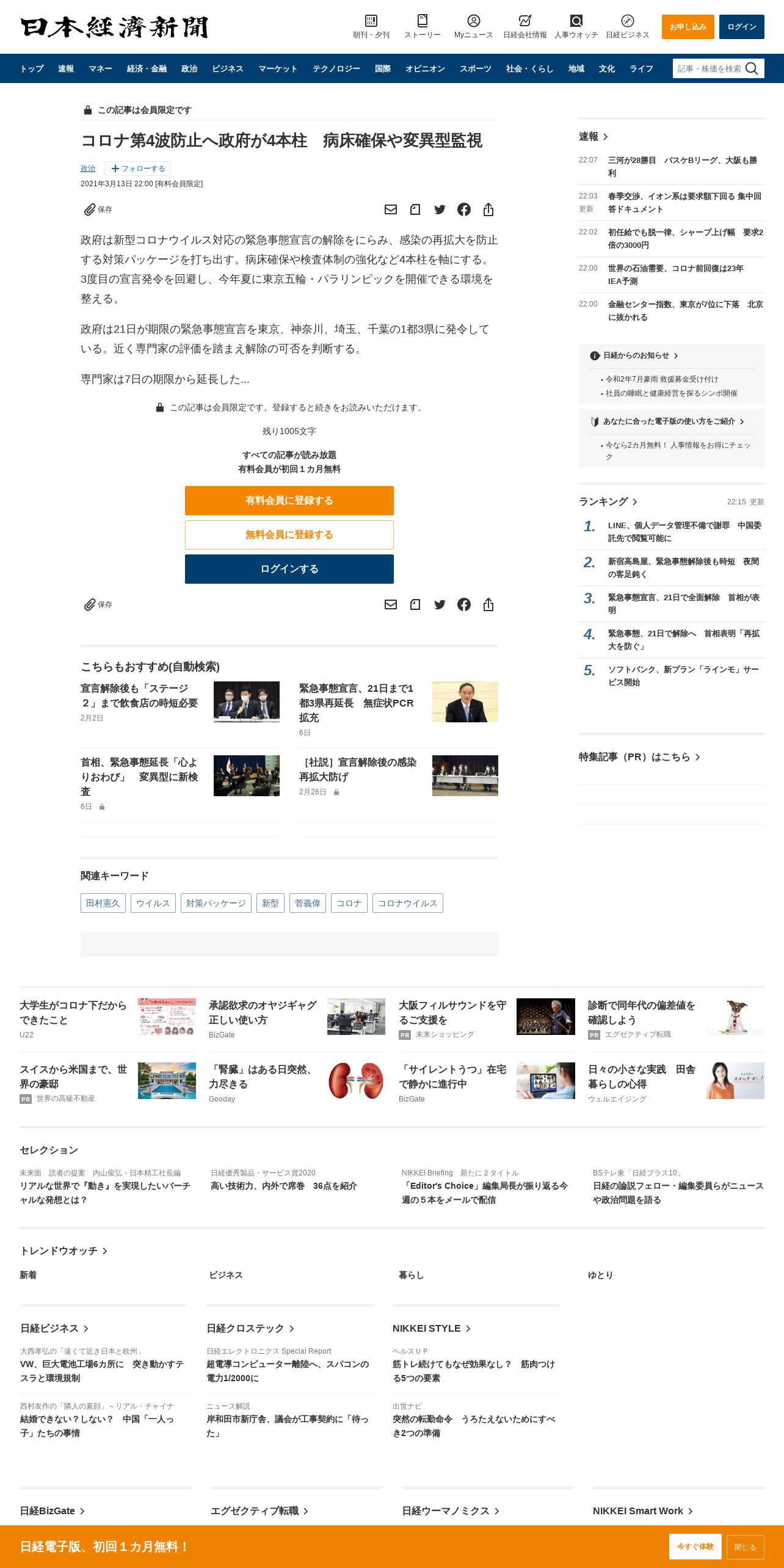Open the 日経ビジネス compass icon
The width and height of the screenshot is (784, 1568).
coord(627,21)
